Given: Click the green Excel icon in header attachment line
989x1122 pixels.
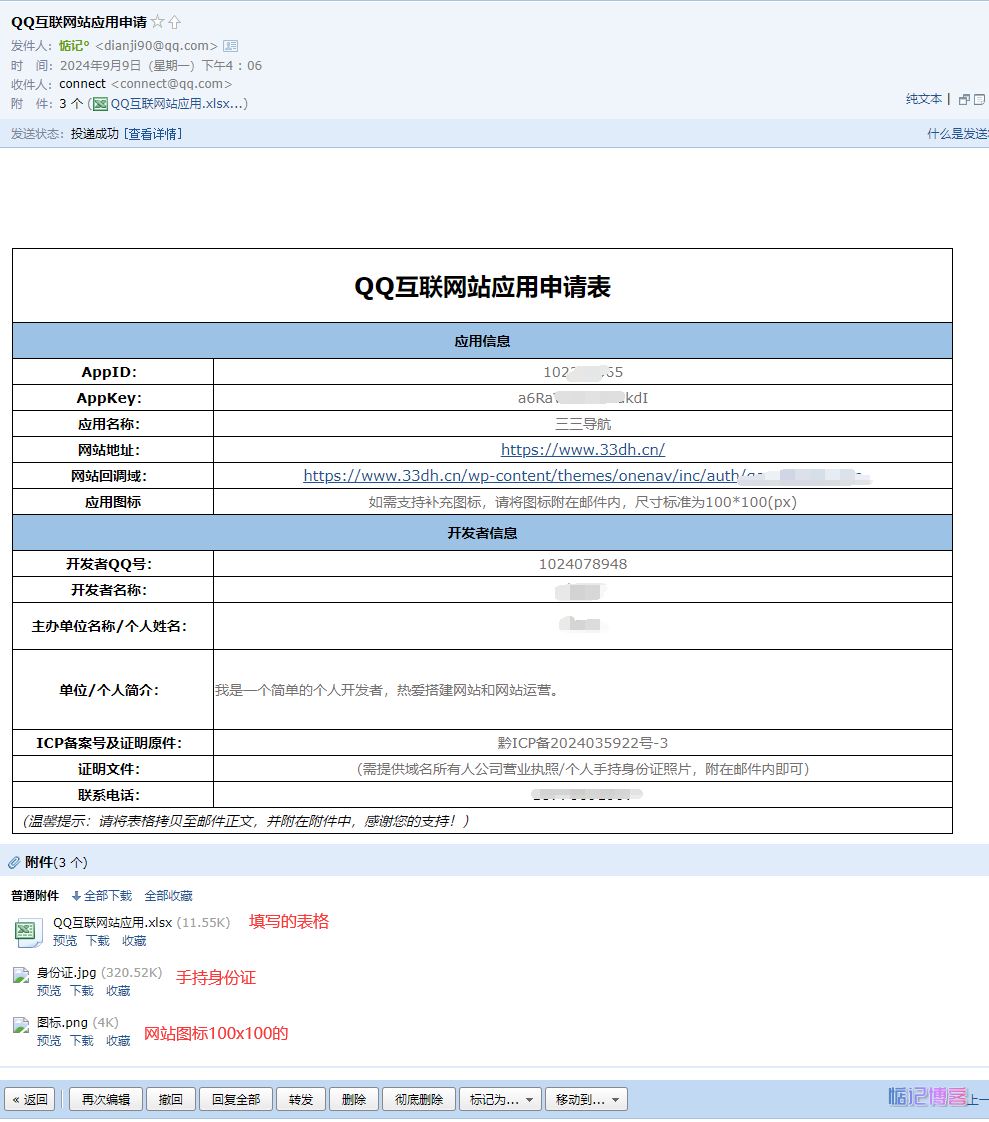Looking at the screenshot, I should (x=101, y=104).
